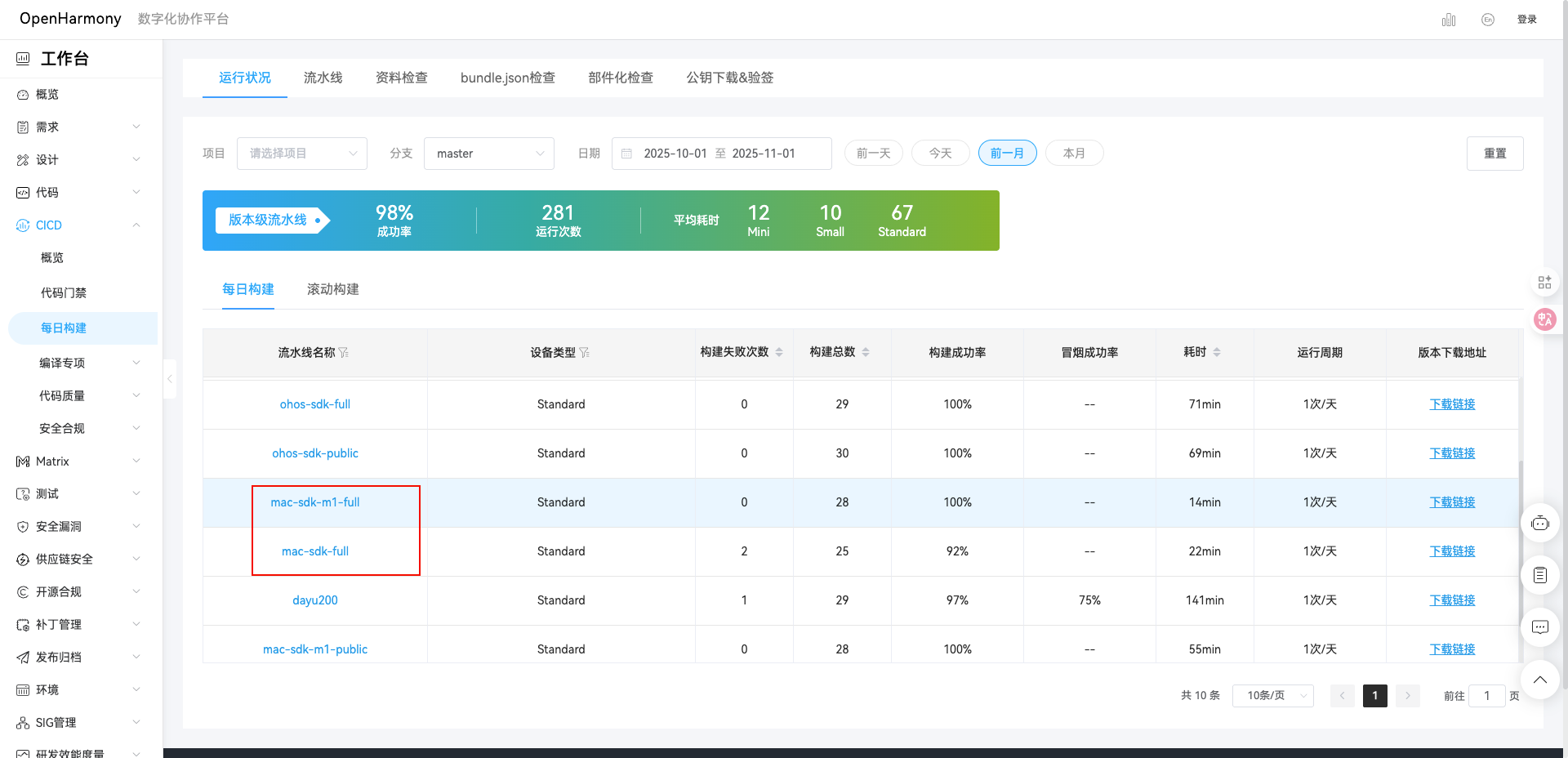
Task: Open the calendar icon in date field
Action: click(x=627, y=154)
